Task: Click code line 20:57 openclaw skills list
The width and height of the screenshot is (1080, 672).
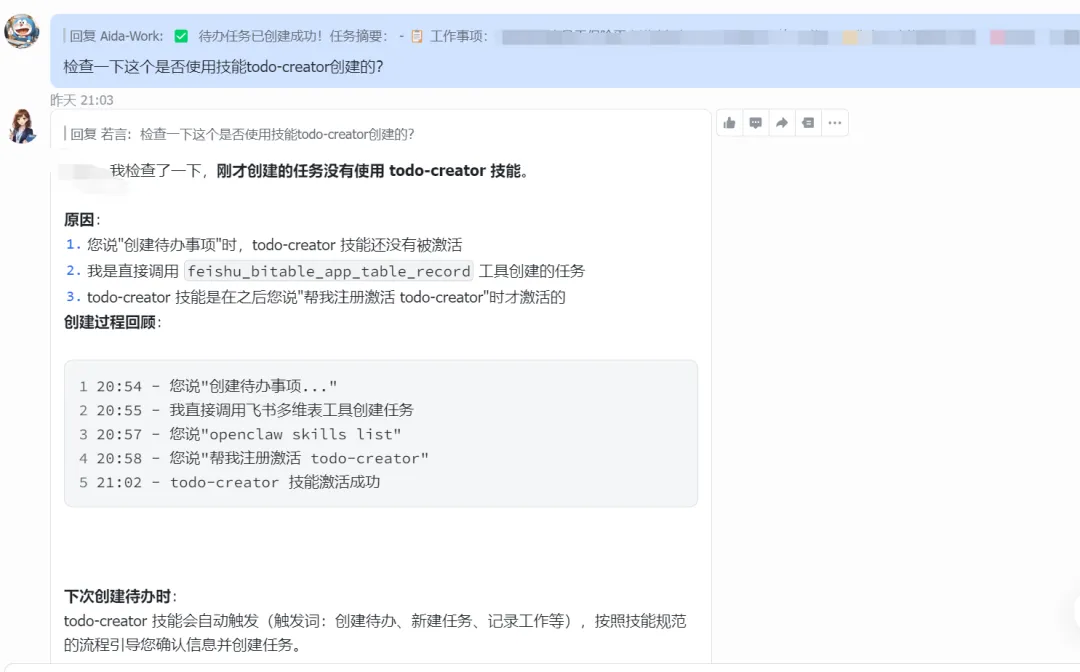Action: (240, 434)
